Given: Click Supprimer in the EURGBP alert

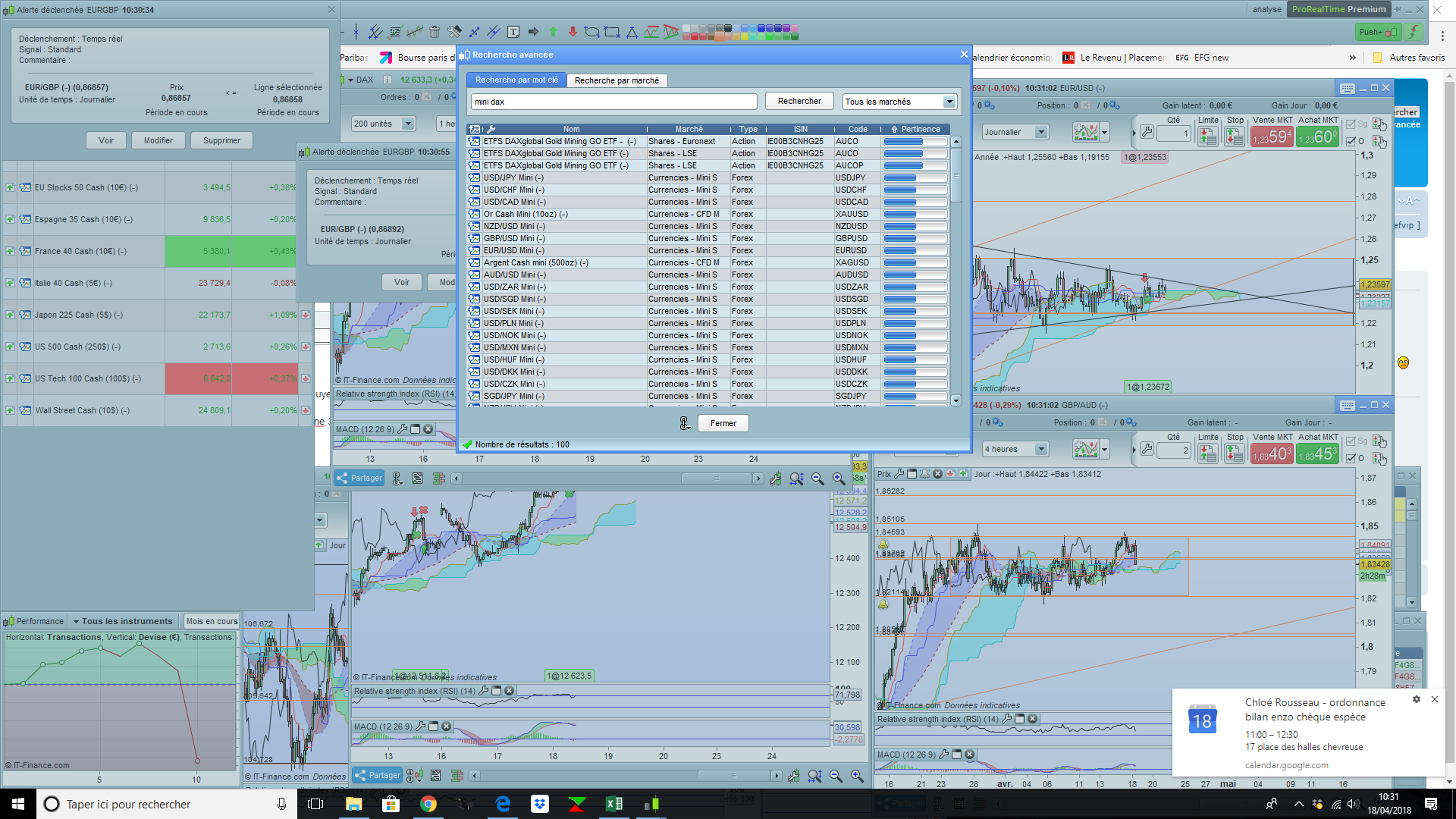Looking at the screenshot, I should click(x=221, y=140).
